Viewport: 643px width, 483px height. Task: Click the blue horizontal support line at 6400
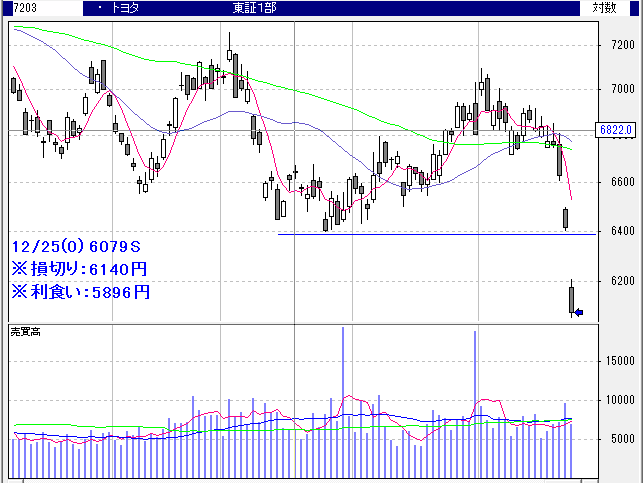[x=420, y=234]
